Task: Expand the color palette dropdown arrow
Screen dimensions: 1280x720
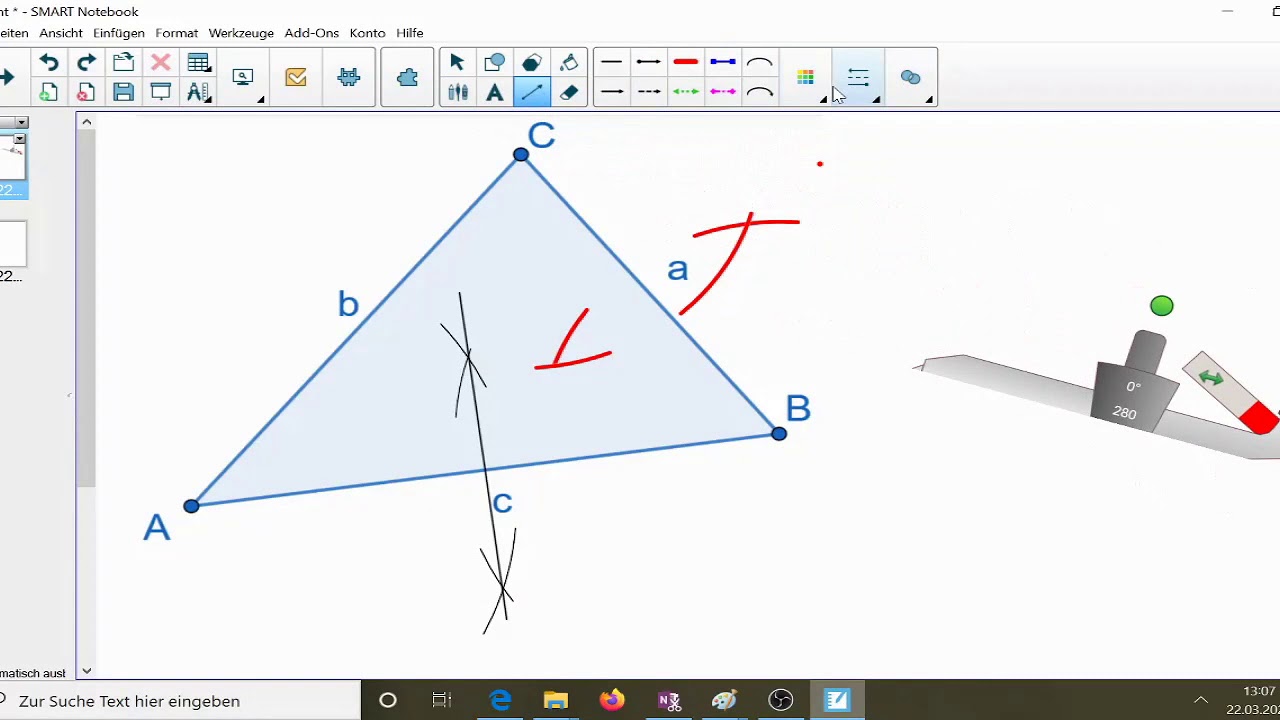Action: pos(824,99)
